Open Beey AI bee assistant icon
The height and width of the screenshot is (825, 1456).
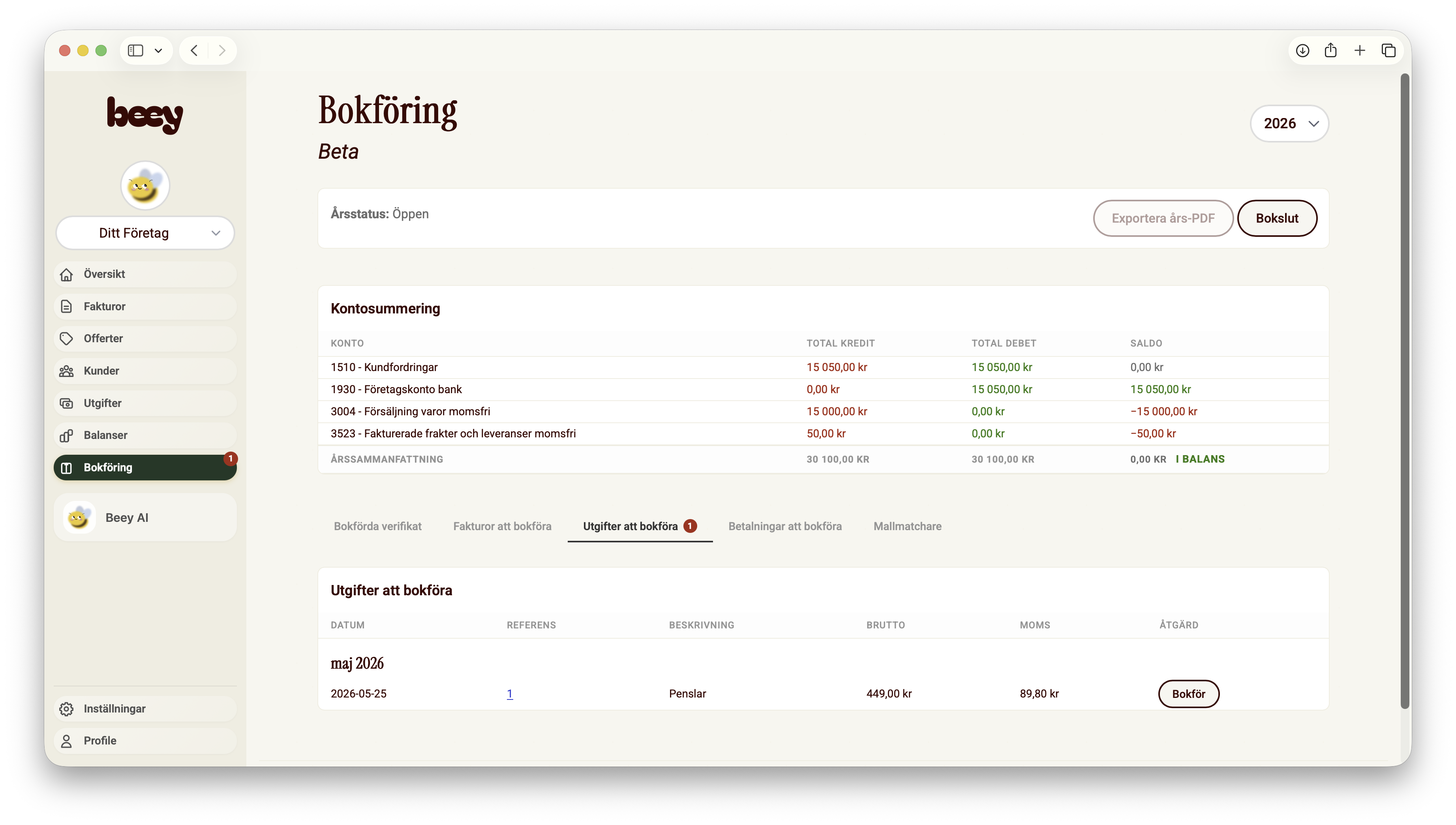point(79,517)
